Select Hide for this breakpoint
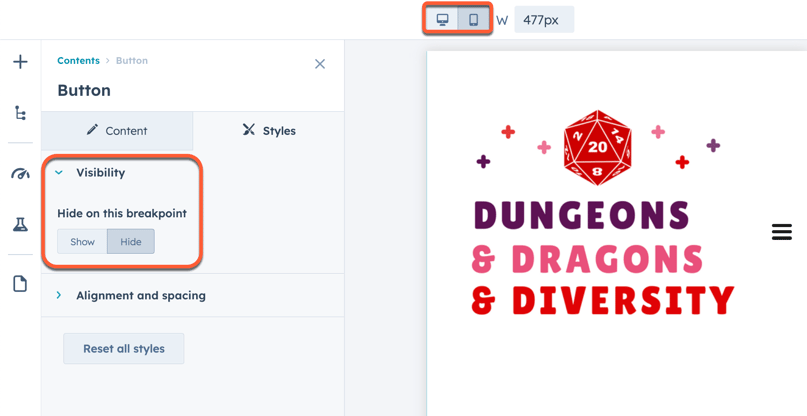 point(131,241)
